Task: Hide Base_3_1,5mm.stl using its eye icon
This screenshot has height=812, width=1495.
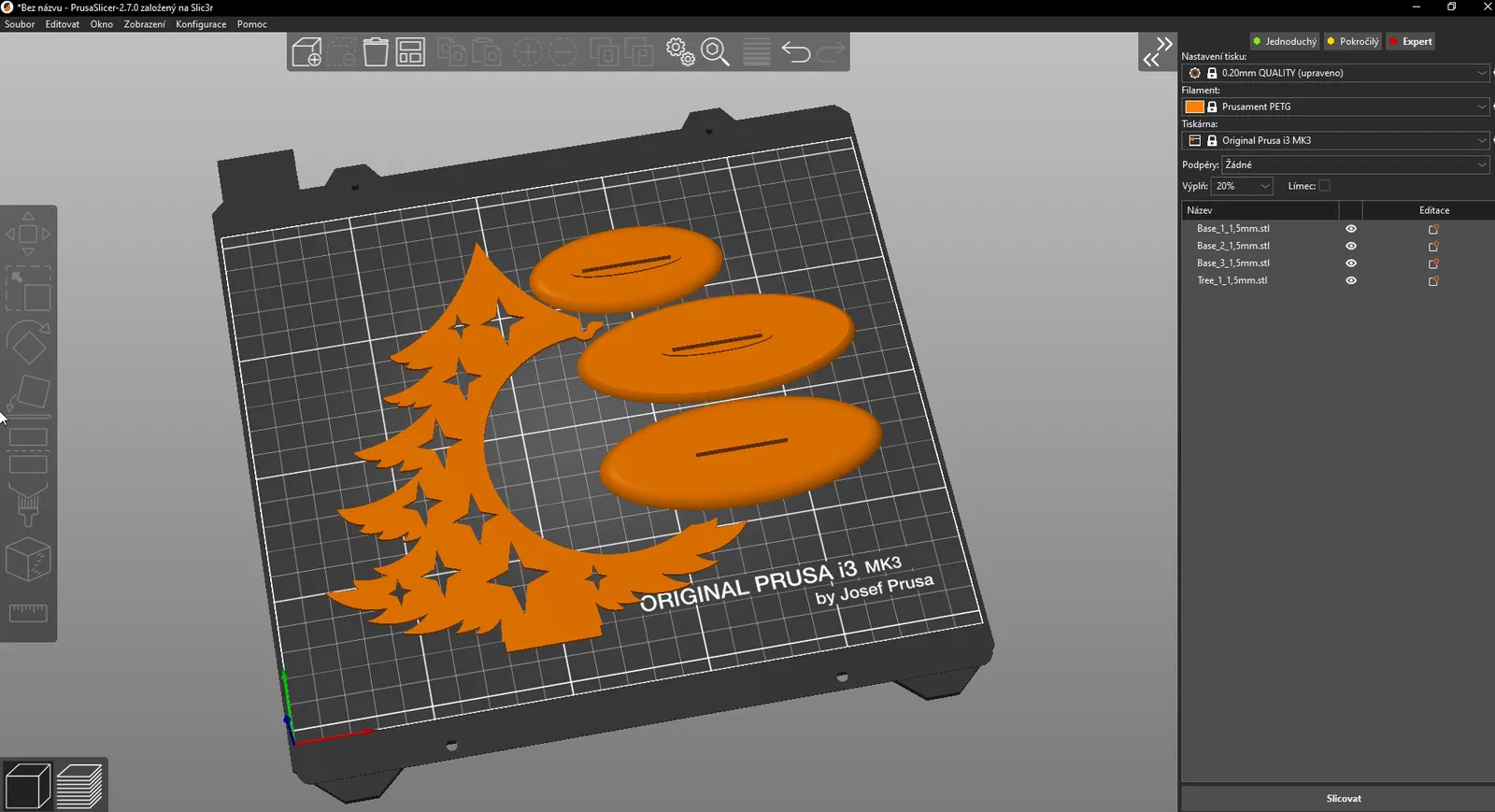Action: 1351,264
